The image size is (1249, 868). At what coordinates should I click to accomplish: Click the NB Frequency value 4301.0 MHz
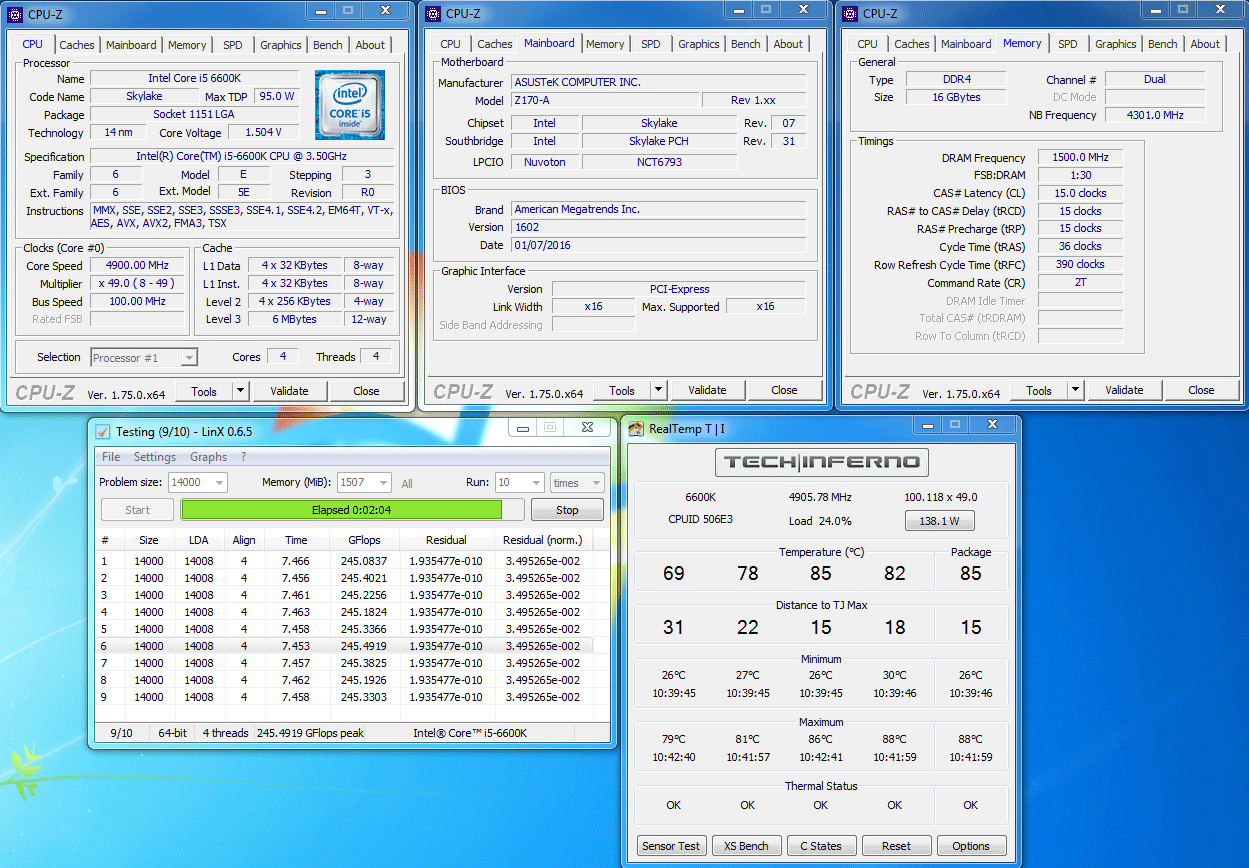tap(1155, 115)
